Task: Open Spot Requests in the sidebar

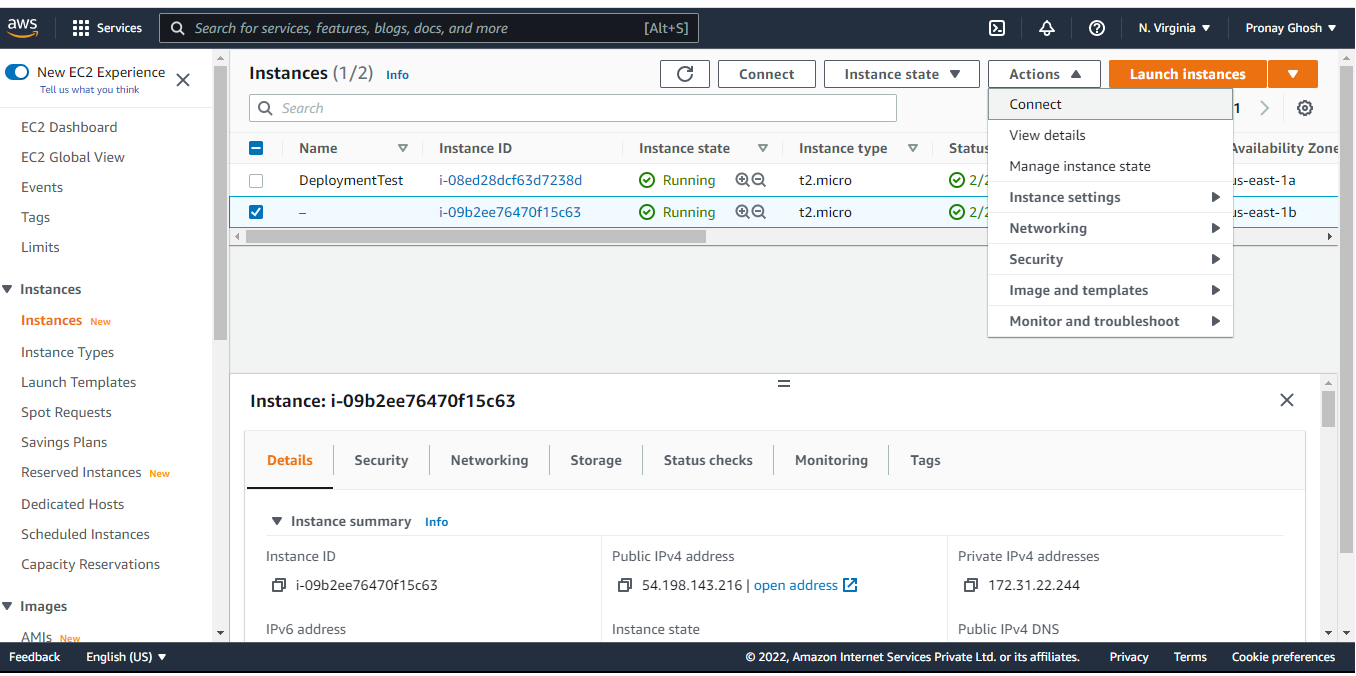Action: [66, 412]
